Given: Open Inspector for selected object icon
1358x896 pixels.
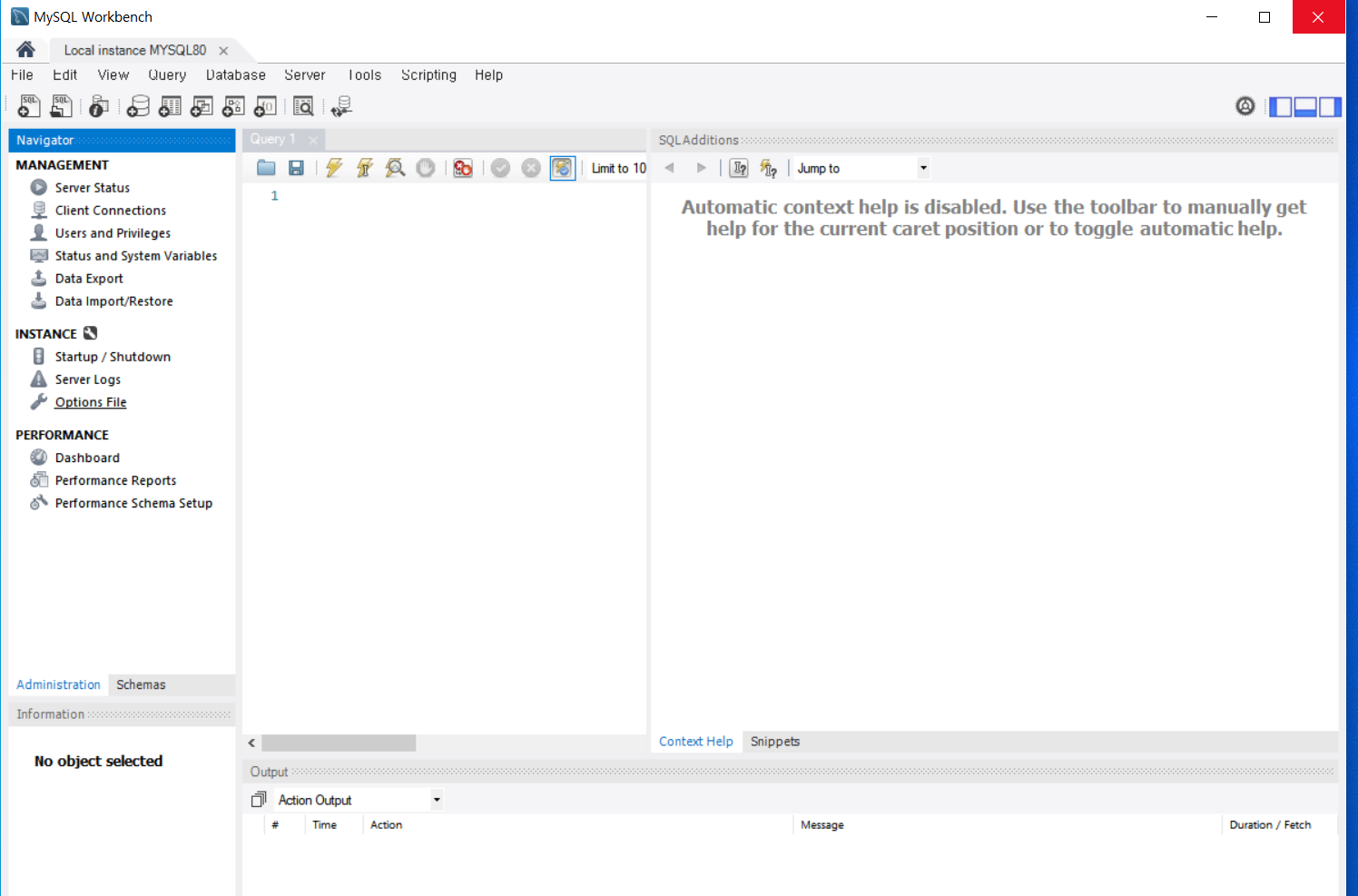Looking at the screenshot, I should coord(98,106).
